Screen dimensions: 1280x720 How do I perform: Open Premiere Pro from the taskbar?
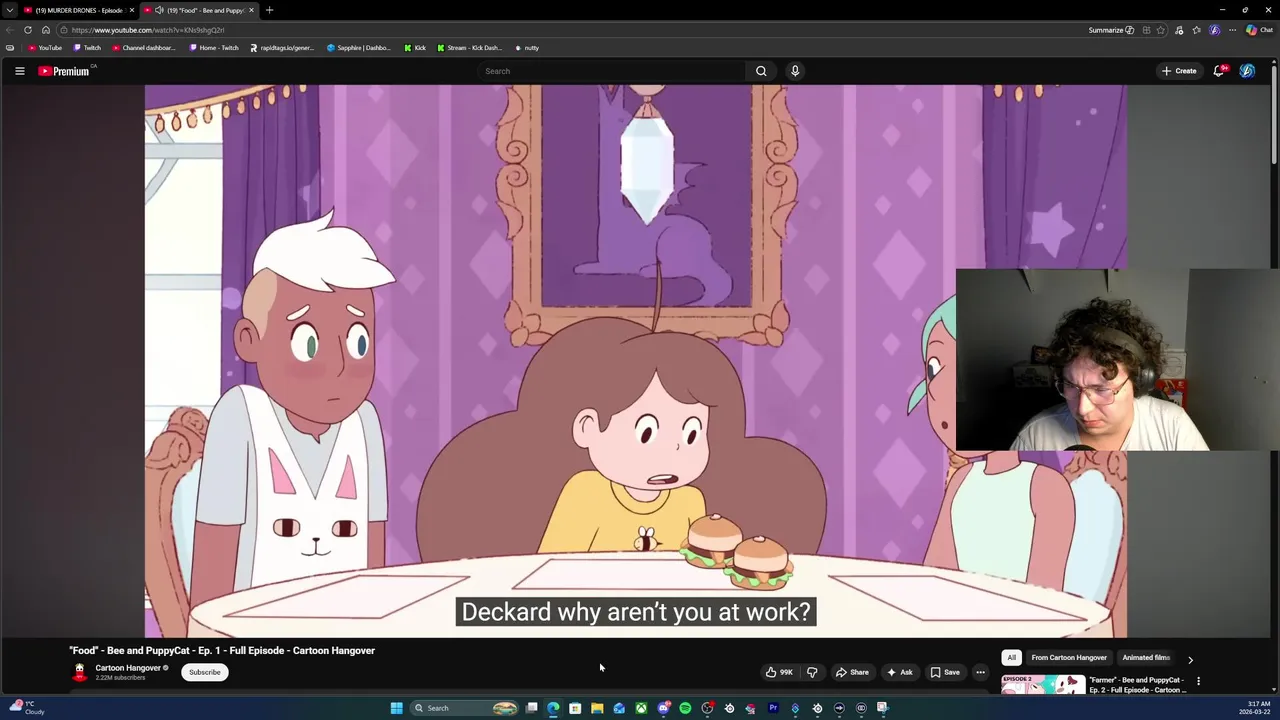pos(773,708)
